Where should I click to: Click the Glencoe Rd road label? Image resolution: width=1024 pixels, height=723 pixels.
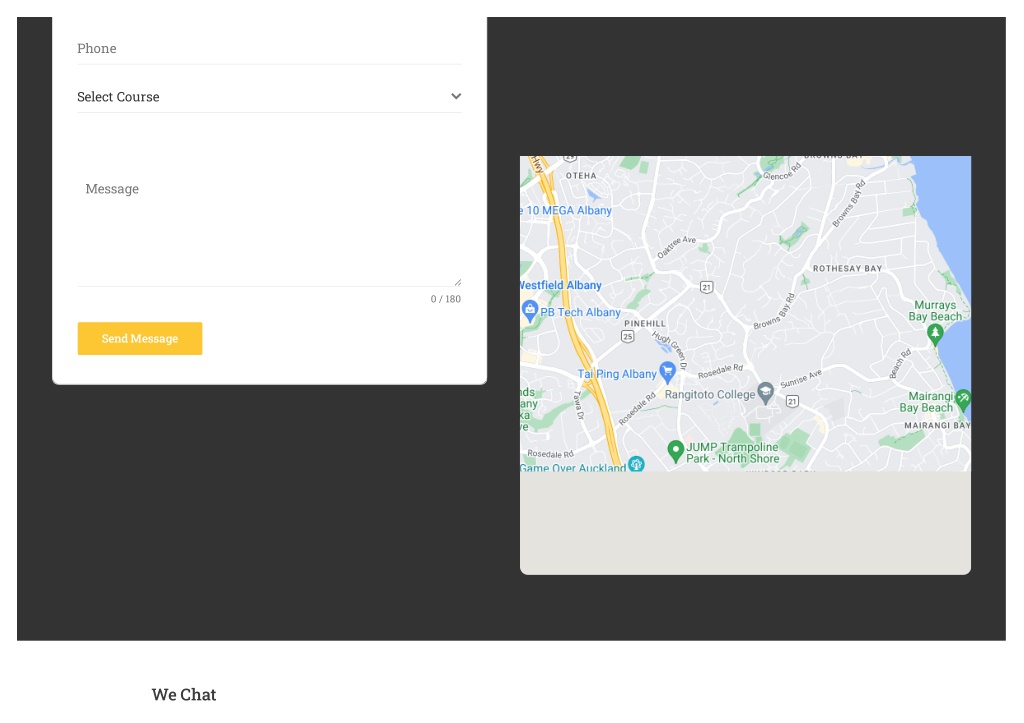(x=782, y=172)
